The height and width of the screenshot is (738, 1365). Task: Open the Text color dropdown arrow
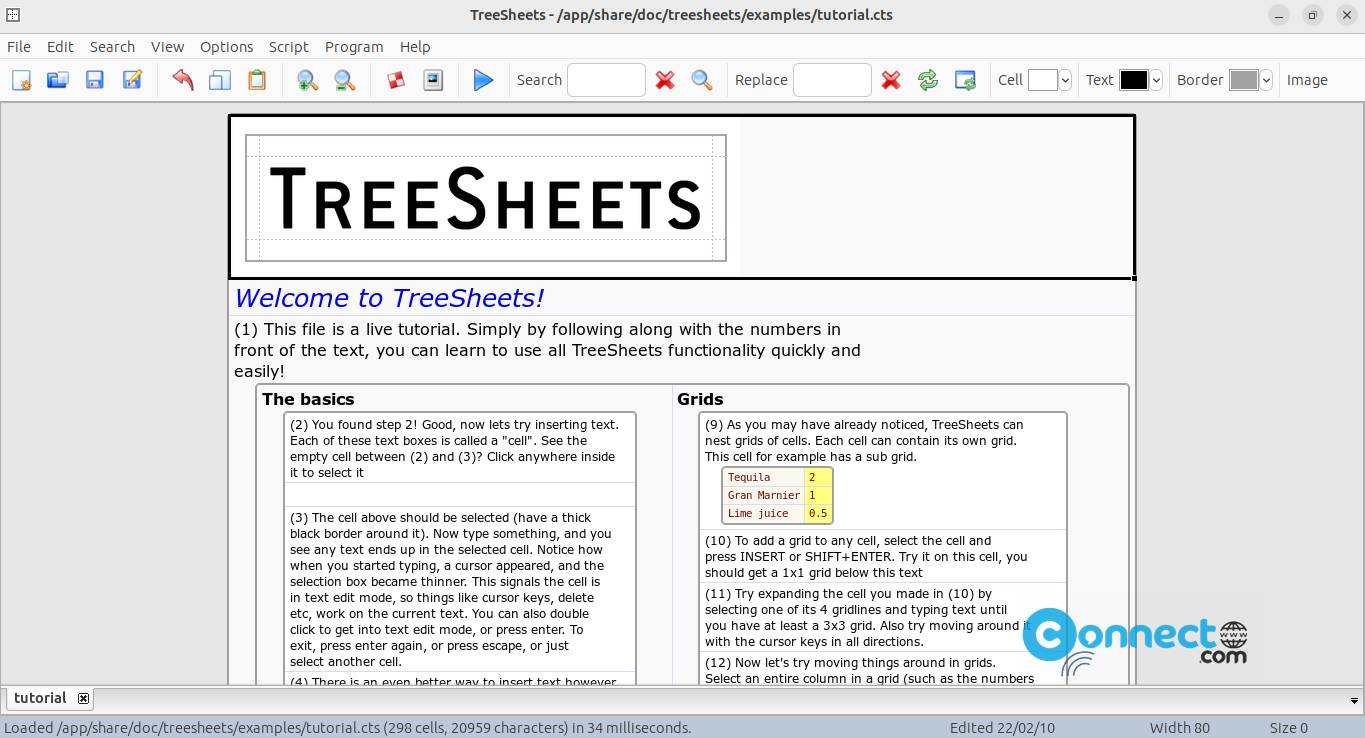point(1156,80)
